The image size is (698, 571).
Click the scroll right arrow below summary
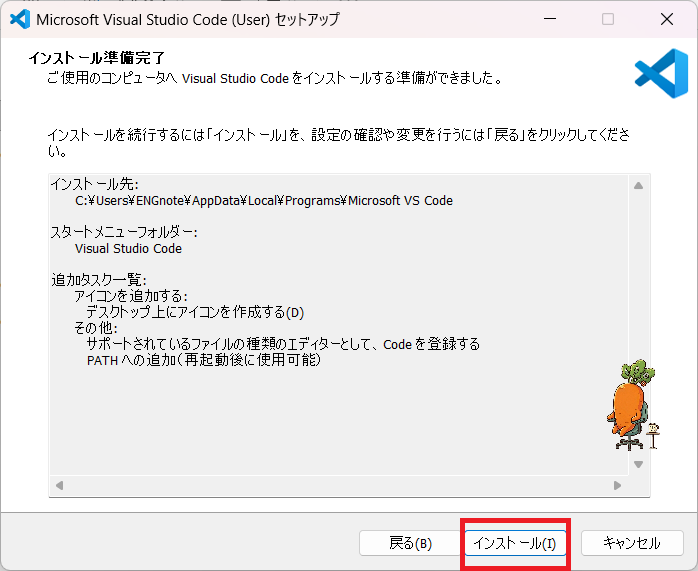617,485
